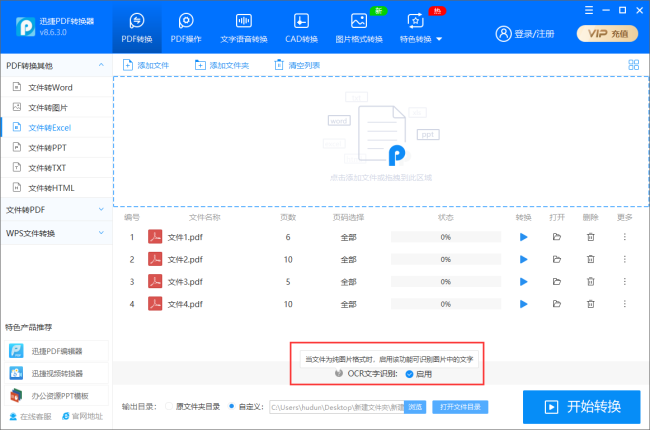Start converting 文件1.pdf with play icon
The height and width of the screenshot is (430, 650).
click(x=524, y=237)
